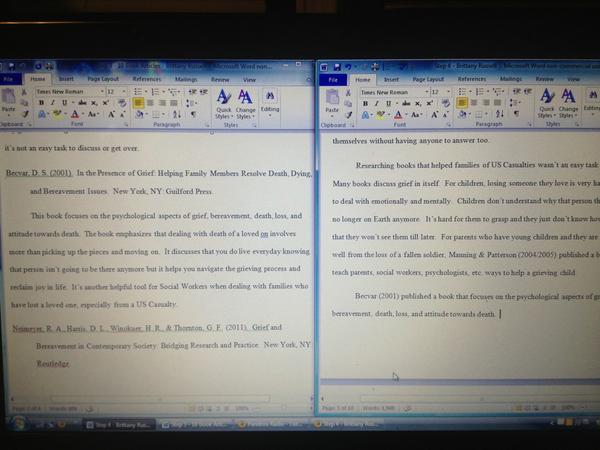Click Decrease Indent in the left window
The image size is (600, 450).
pos(192,91)
